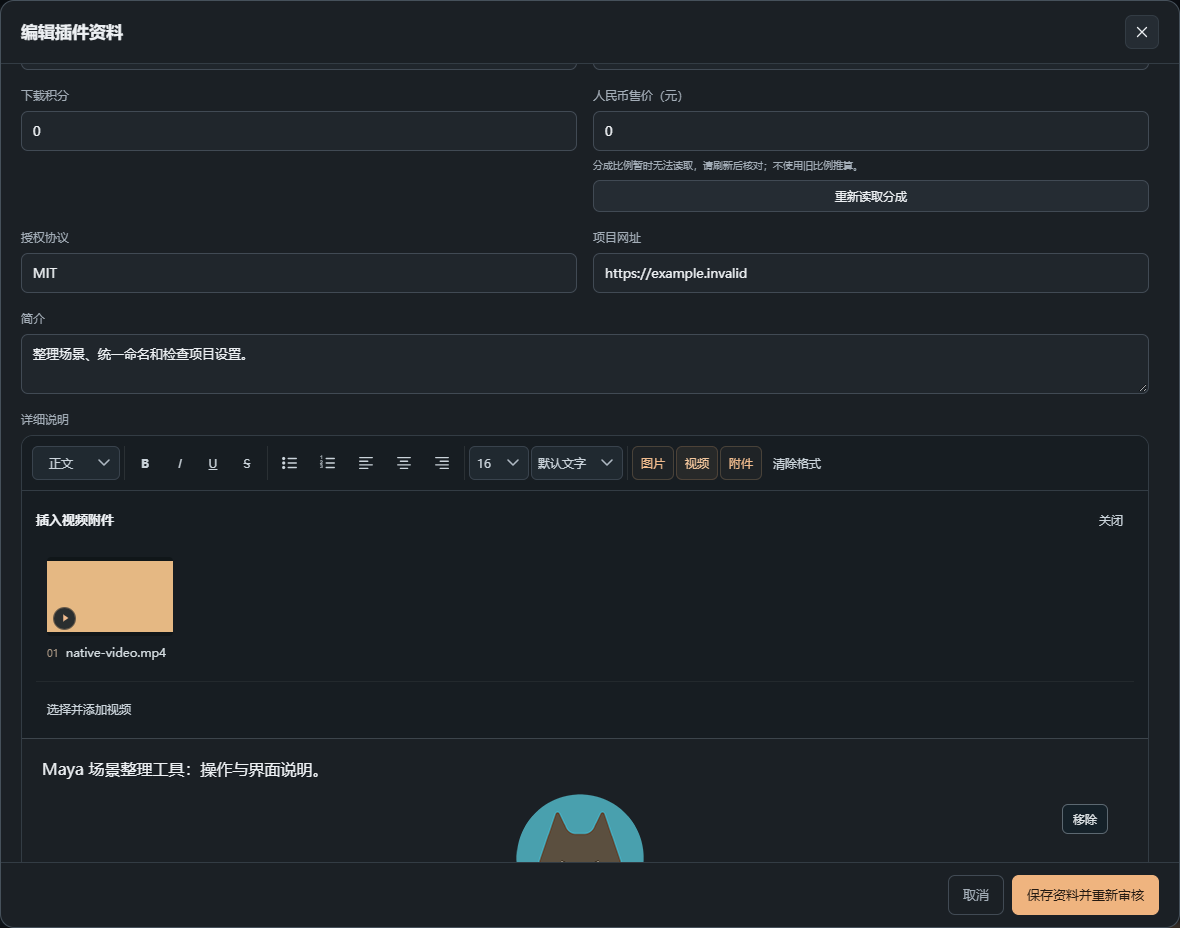Click into the 简介 text area
1180x928 pixels.
585,364
